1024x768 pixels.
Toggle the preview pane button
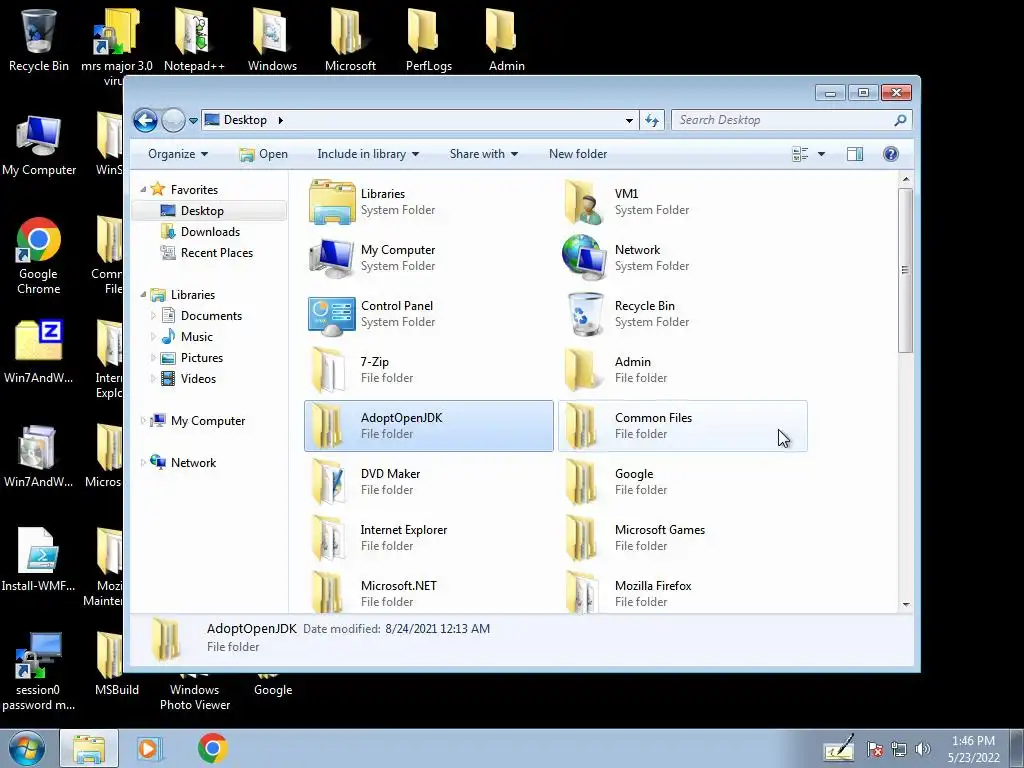coord(855,154)
